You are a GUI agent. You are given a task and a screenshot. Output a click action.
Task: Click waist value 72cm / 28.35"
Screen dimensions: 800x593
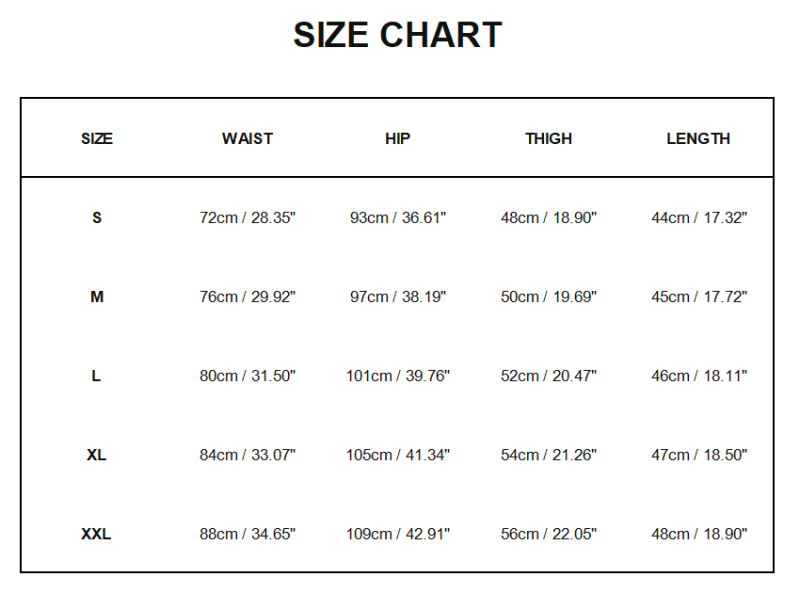(248, 218)
